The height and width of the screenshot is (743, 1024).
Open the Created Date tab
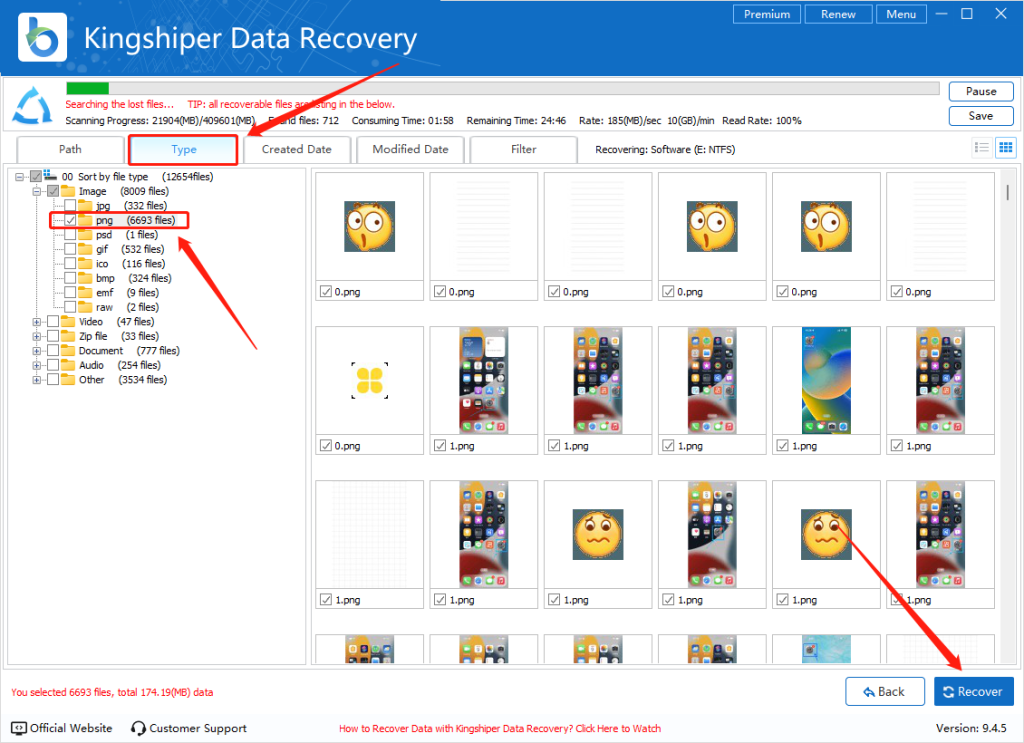(296, 149)
